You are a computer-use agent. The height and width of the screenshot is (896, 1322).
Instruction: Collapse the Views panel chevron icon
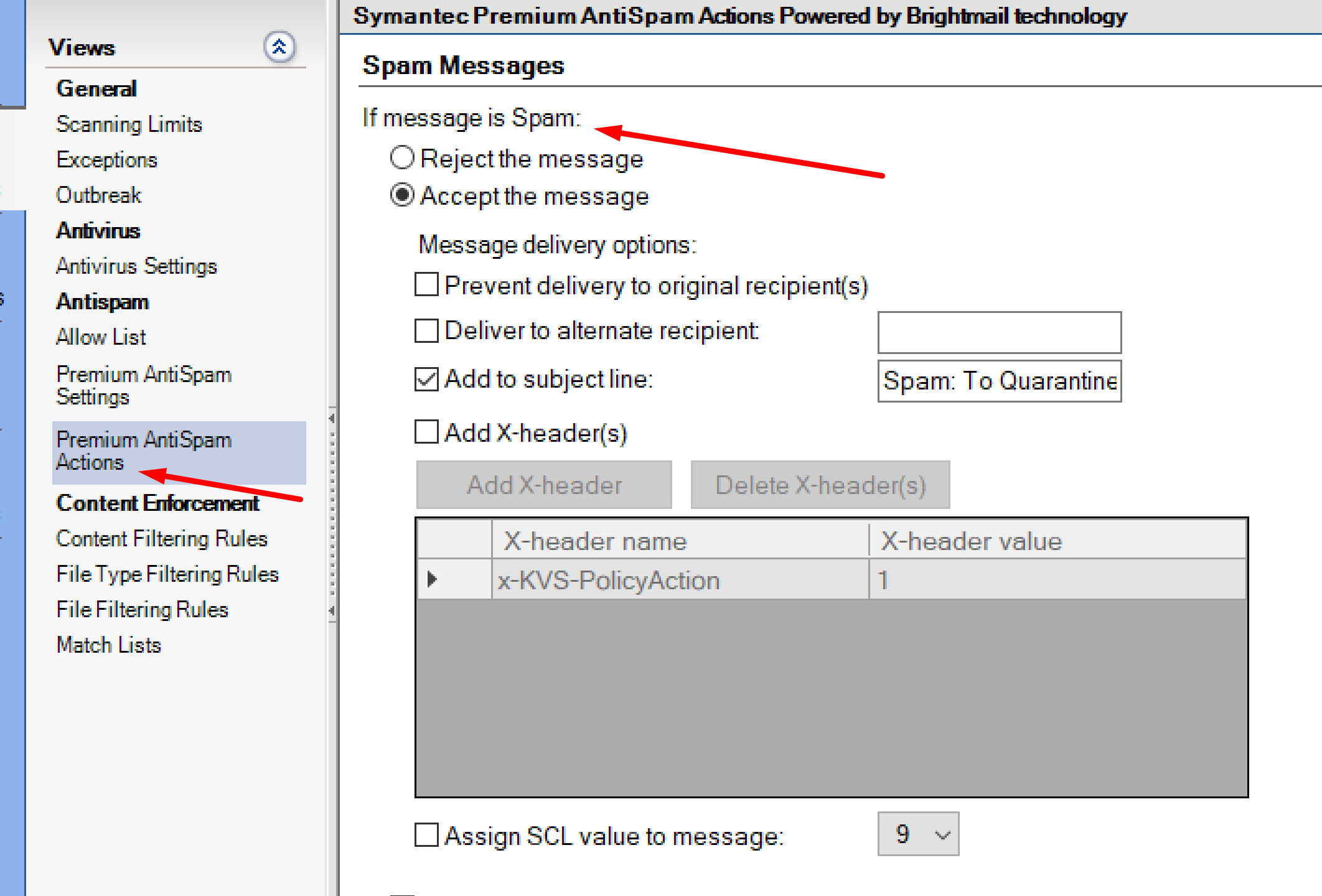279,47
